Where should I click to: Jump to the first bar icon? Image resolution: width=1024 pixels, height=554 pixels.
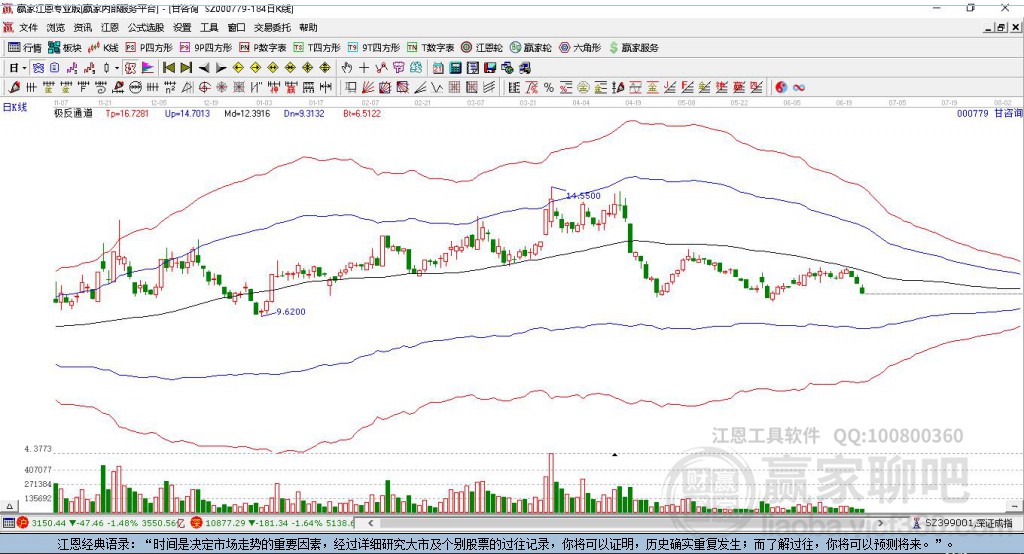(169, 68)
